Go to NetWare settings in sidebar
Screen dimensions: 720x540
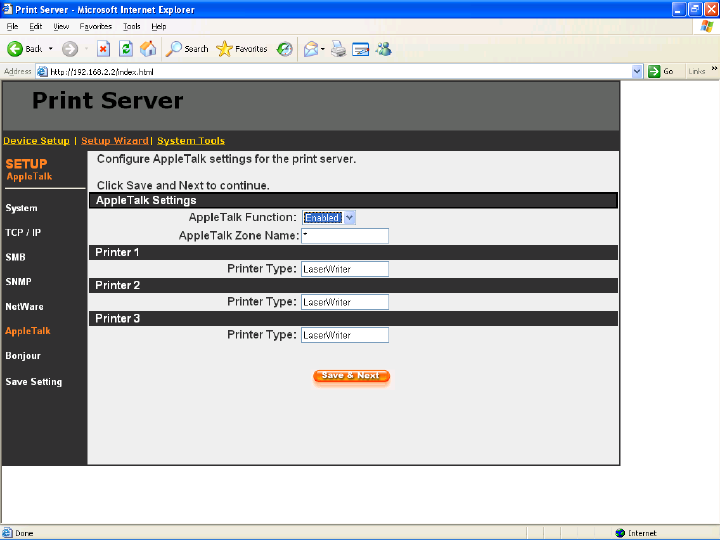tap(24, 306)
